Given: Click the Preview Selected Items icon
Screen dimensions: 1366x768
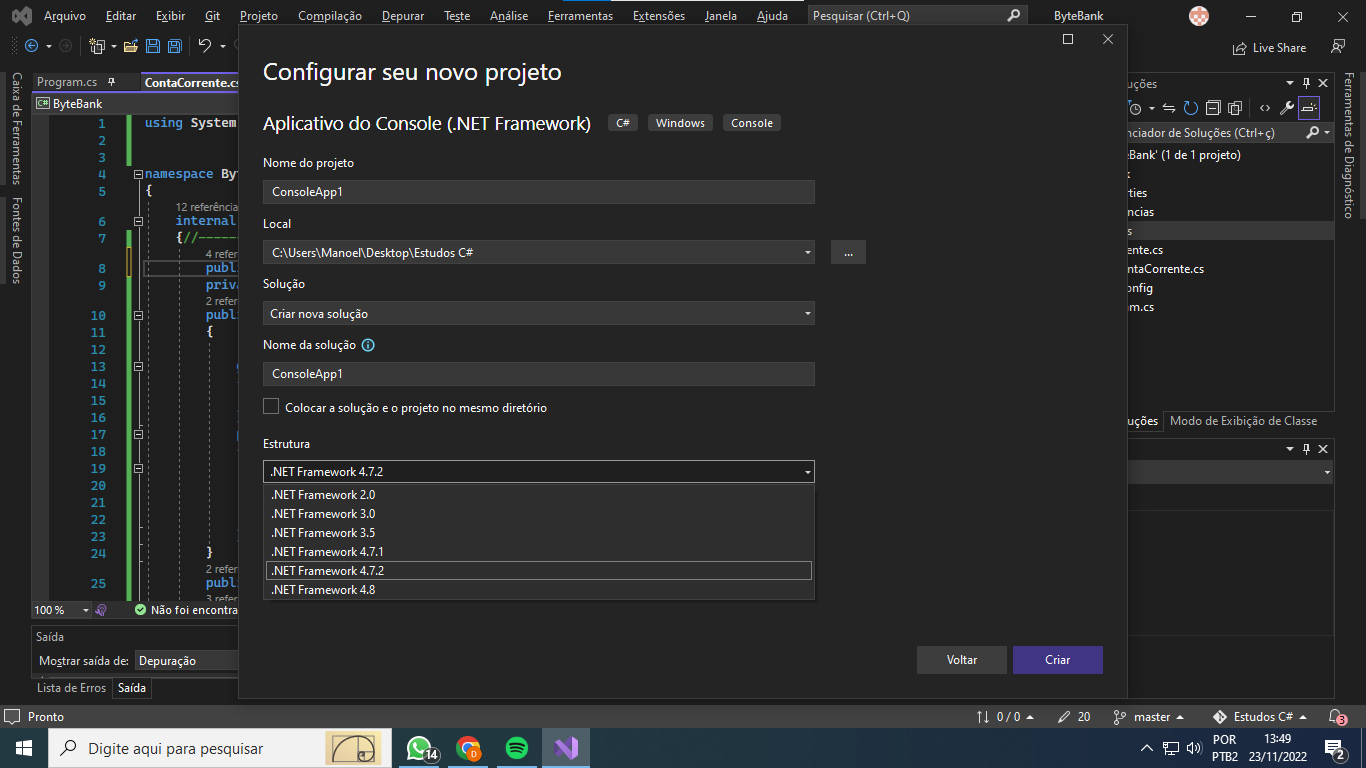Looking at the screenshot, I should tap(1309, 107).
